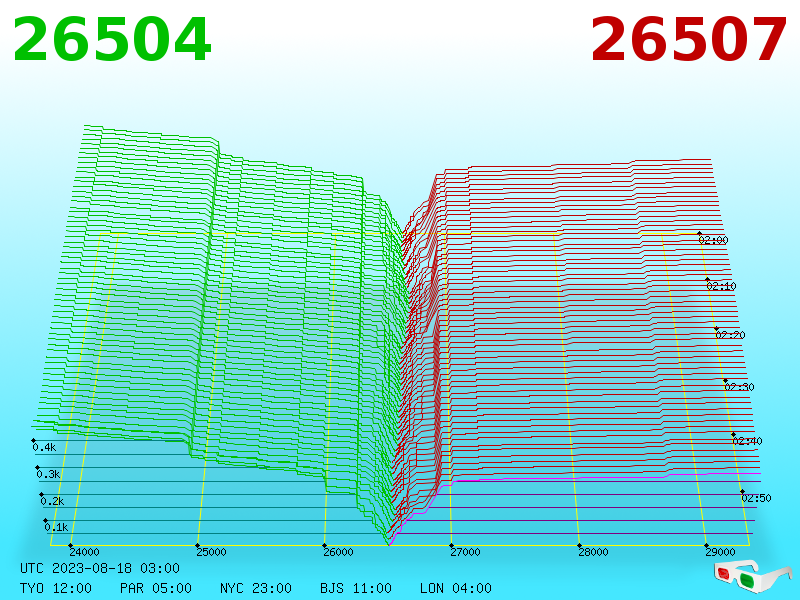Click the 27000 price axis label
800x600 pixels.
pyautogui.click(x=465, y=552)
